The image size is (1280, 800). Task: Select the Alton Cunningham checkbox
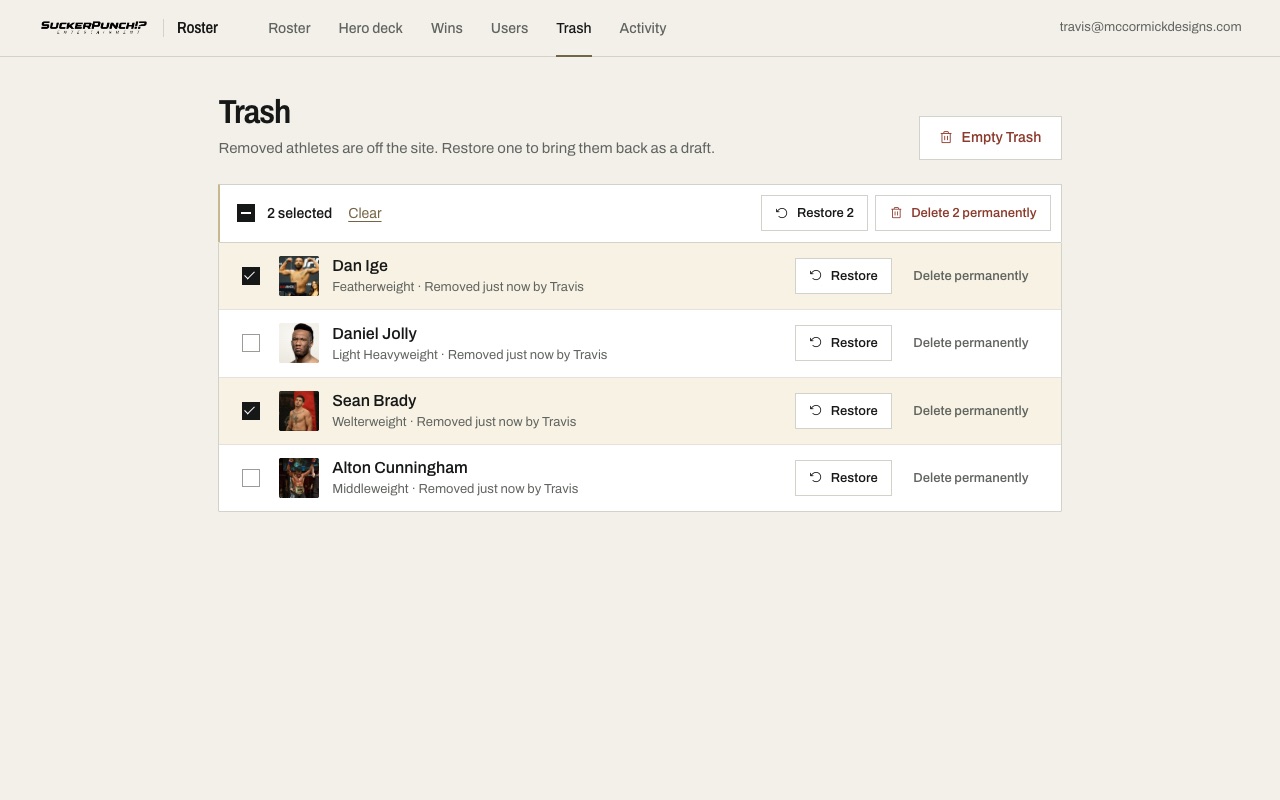pyautogui.click(x=251, y=478)
